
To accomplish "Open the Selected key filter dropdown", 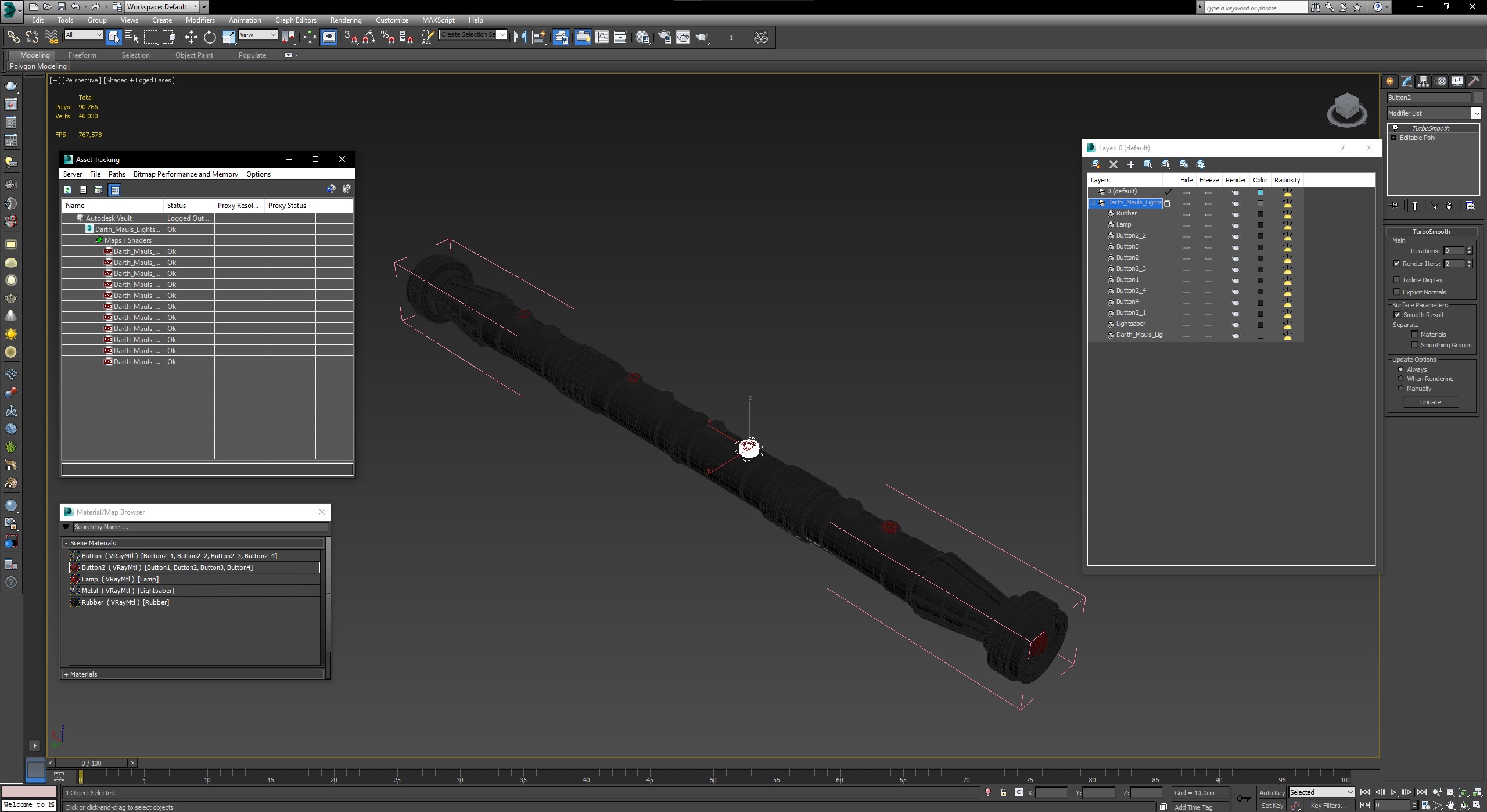I will pos(1321,792).
